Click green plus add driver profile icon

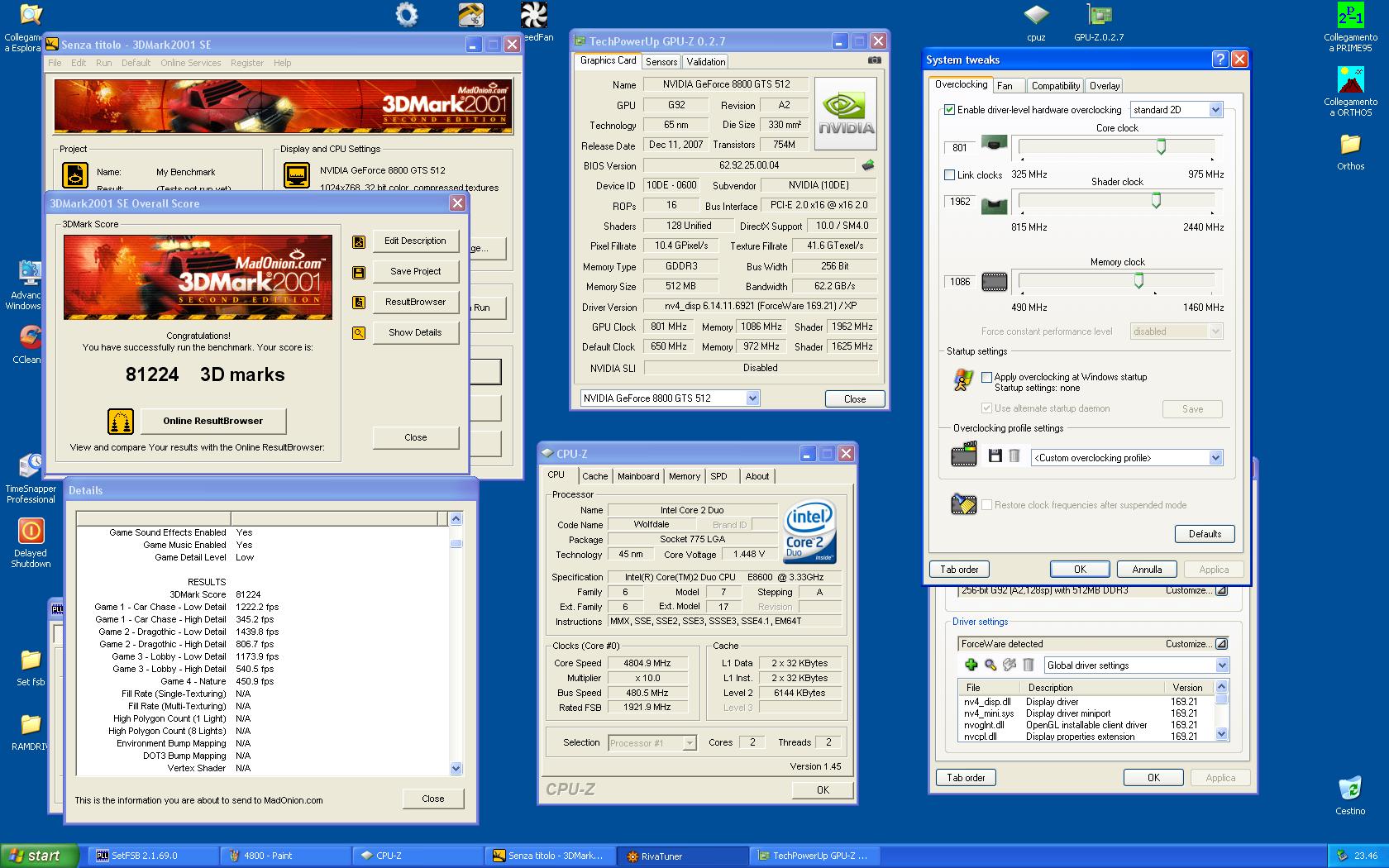(971, 665)
